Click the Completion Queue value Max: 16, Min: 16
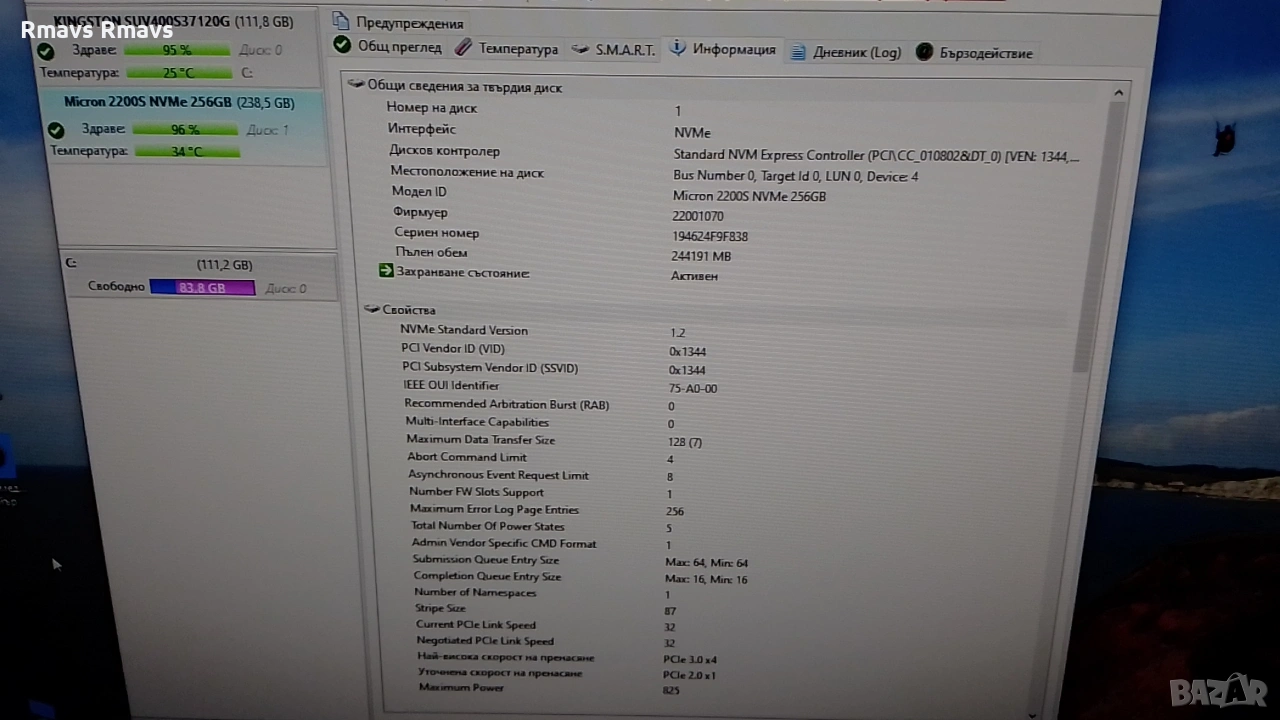This screenshot has height=720, width=1280. (x=706, y=579)
